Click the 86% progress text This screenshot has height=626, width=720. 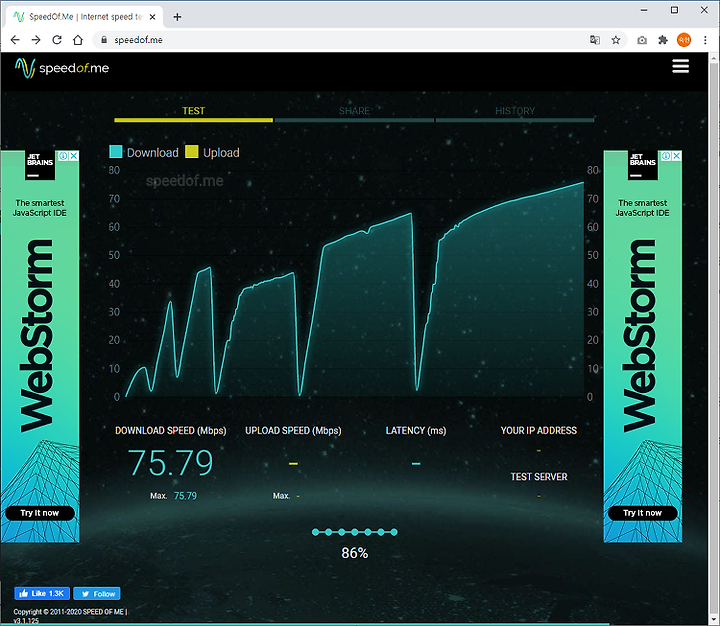[354, 553]
